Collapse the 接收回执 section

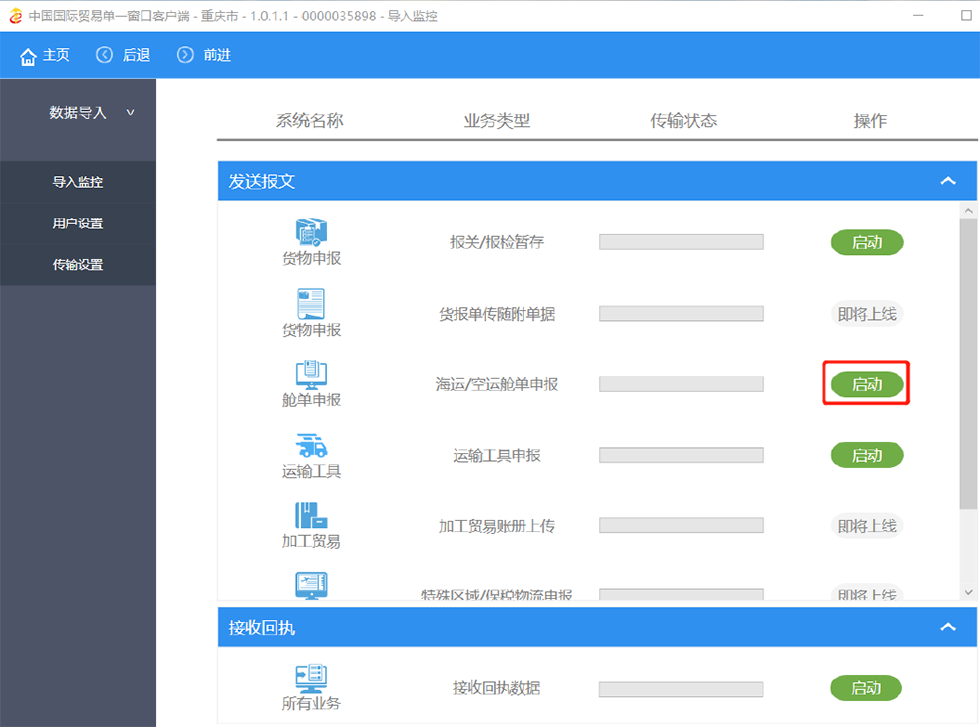click(948, 627)
